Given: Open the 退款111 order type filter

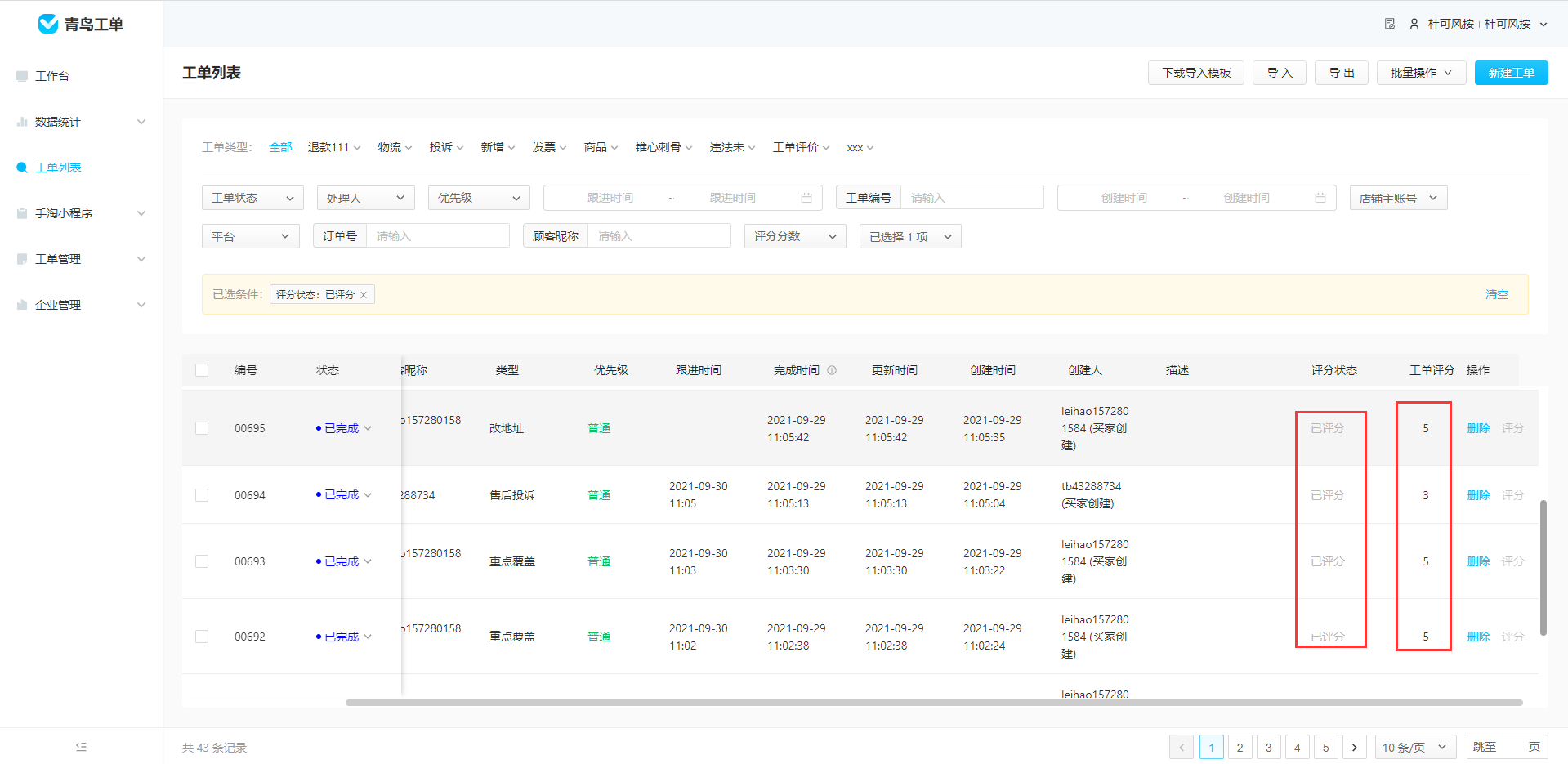Looking at the screenshot, I should point(334,147).
